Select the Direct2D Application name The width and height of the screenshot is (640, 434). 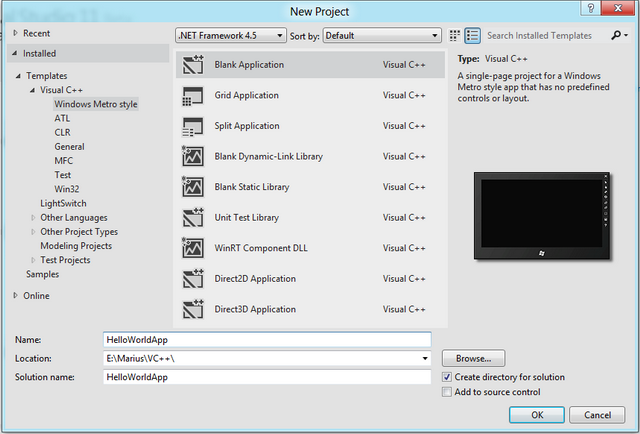[x=255, y=279]
